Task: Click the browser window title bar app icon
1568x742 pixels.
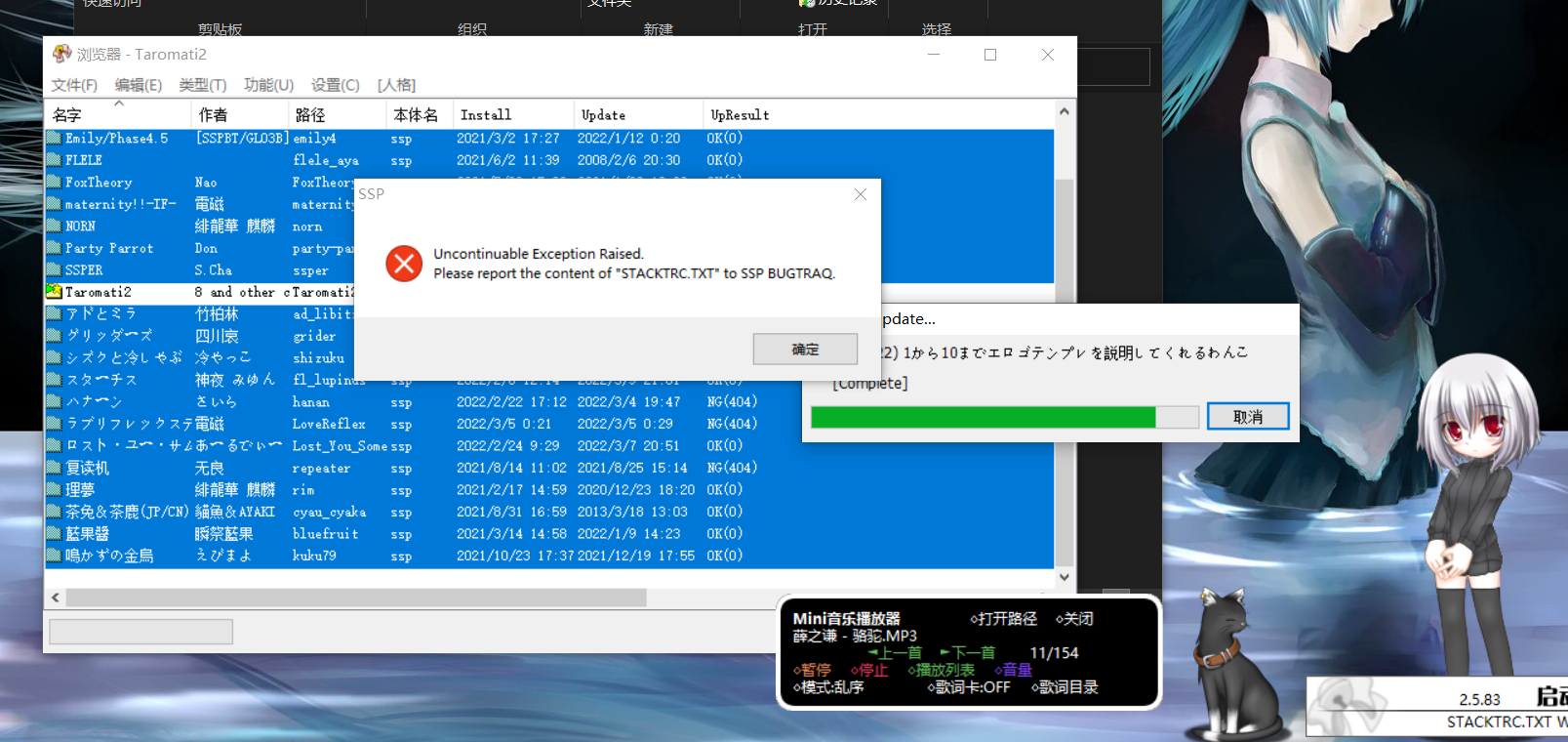Action: (x=62, y=54)
